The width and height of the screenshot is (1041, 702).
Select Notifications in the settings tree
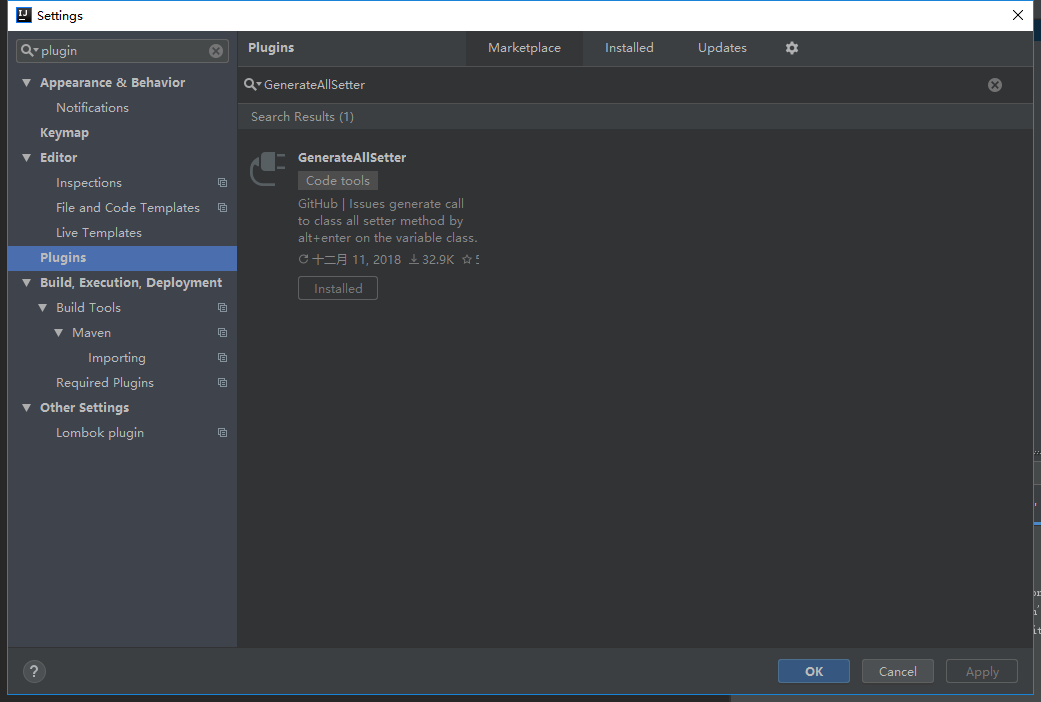click(x=92, y=108)
